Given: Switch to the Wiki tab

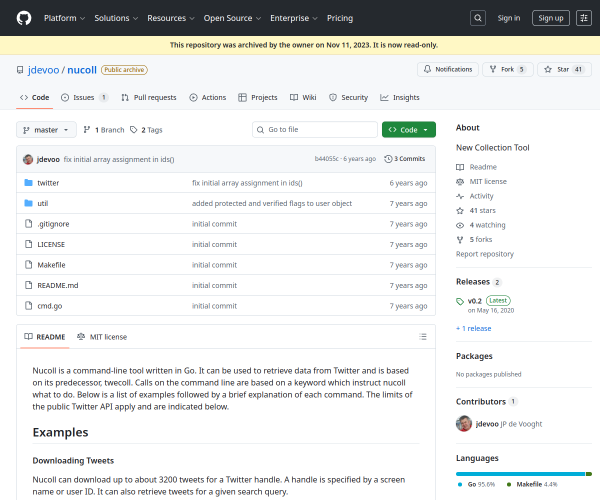Looking at the screenshot, I should (303, 98).
